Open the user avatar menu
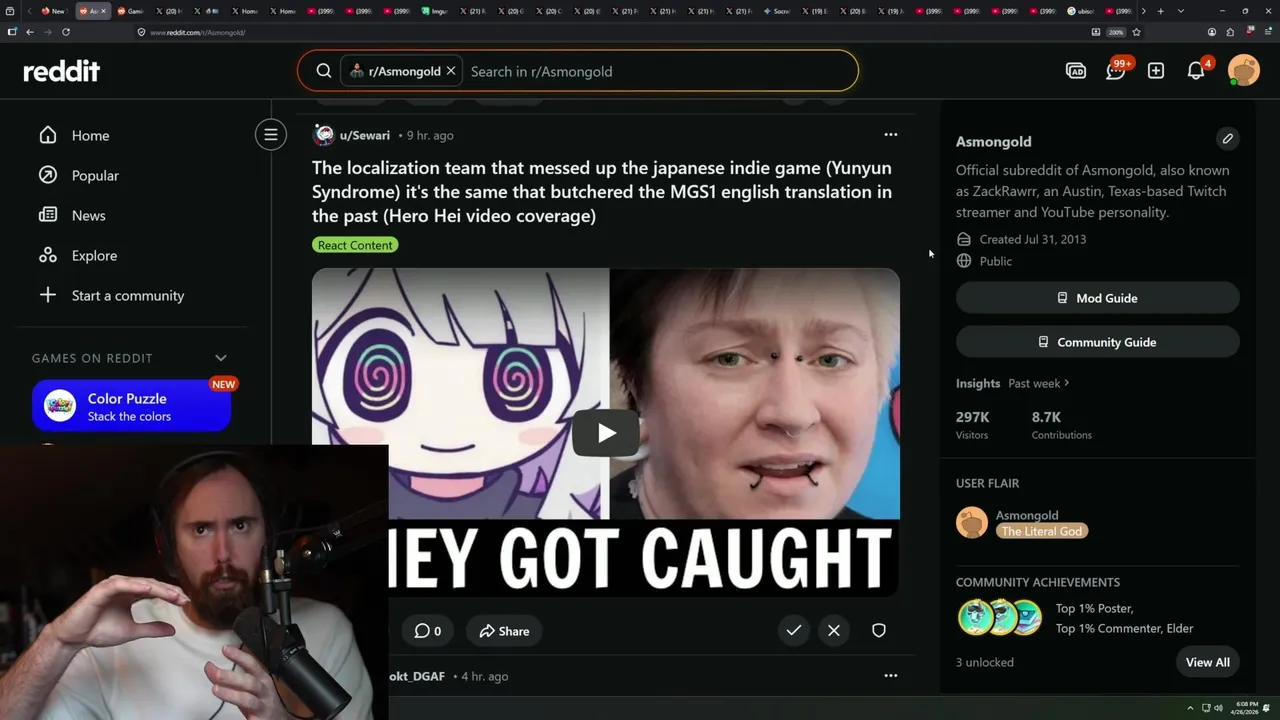Viewport: 1280px width, 720px height. [x=1244, y=71]
